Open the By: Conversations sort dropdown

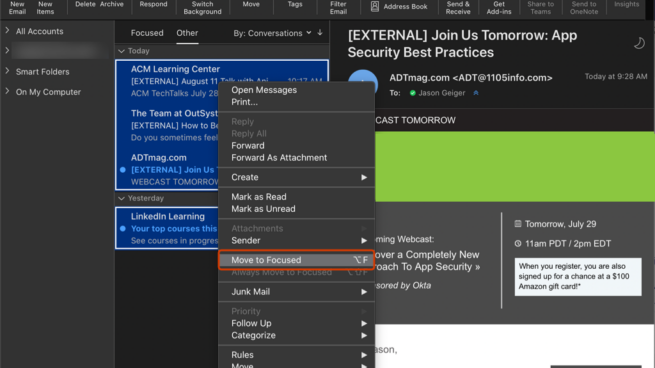pyautogui.click(x=272, y=33)
